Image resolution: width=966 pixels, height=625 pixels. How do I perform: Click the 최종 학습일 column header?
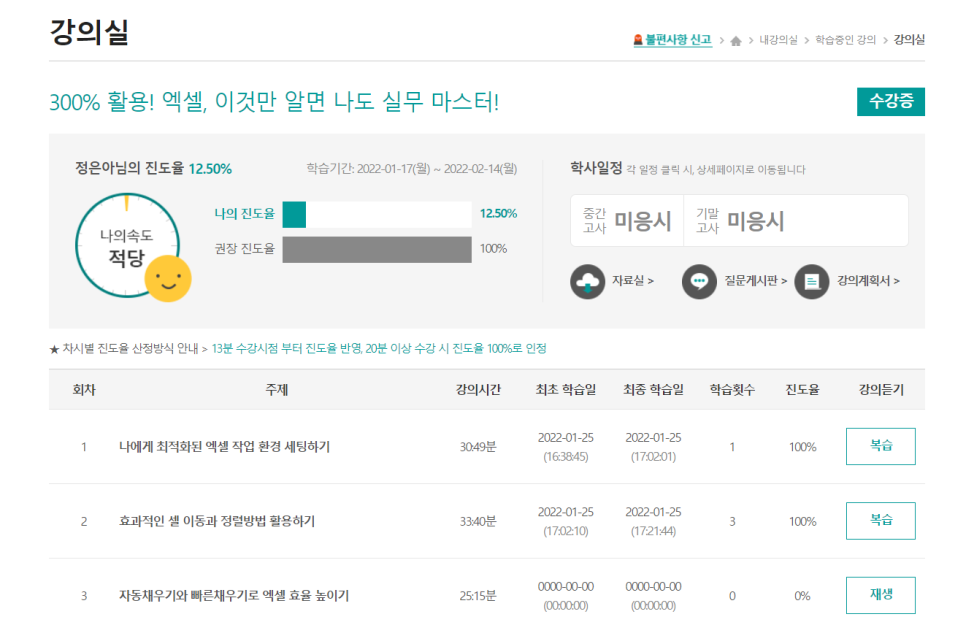653,390
